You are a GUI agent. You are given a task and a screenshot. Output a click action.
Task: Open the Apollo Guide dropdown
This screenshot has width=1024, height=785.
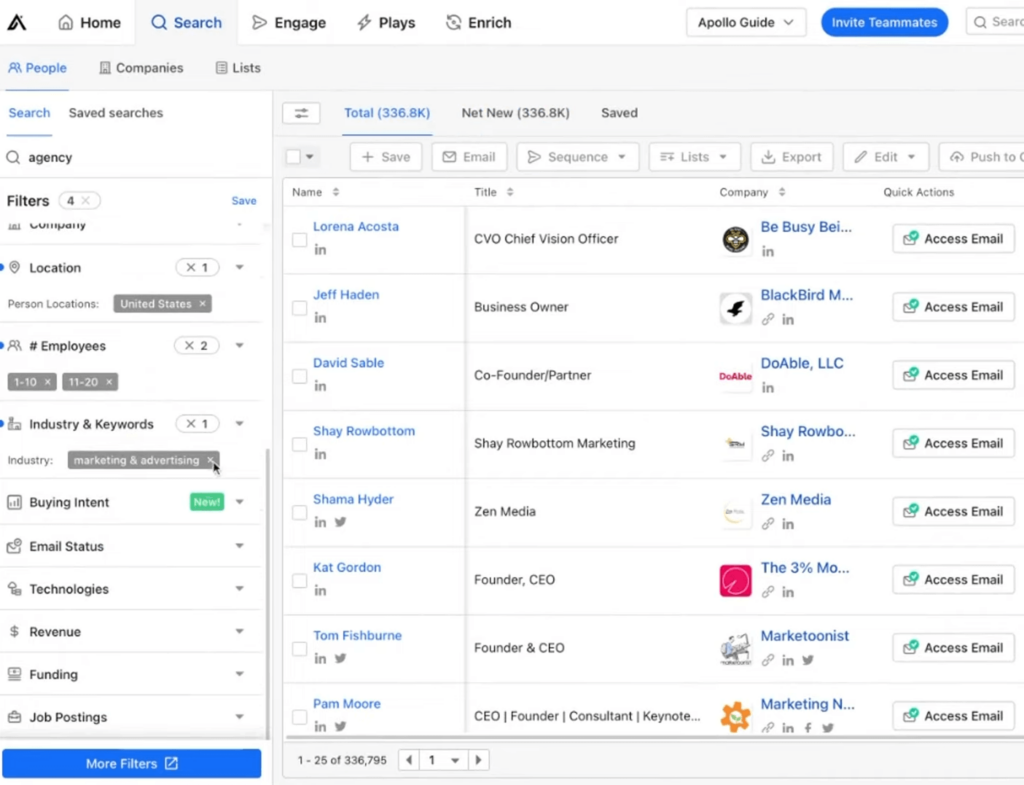[x=745, y=22]
